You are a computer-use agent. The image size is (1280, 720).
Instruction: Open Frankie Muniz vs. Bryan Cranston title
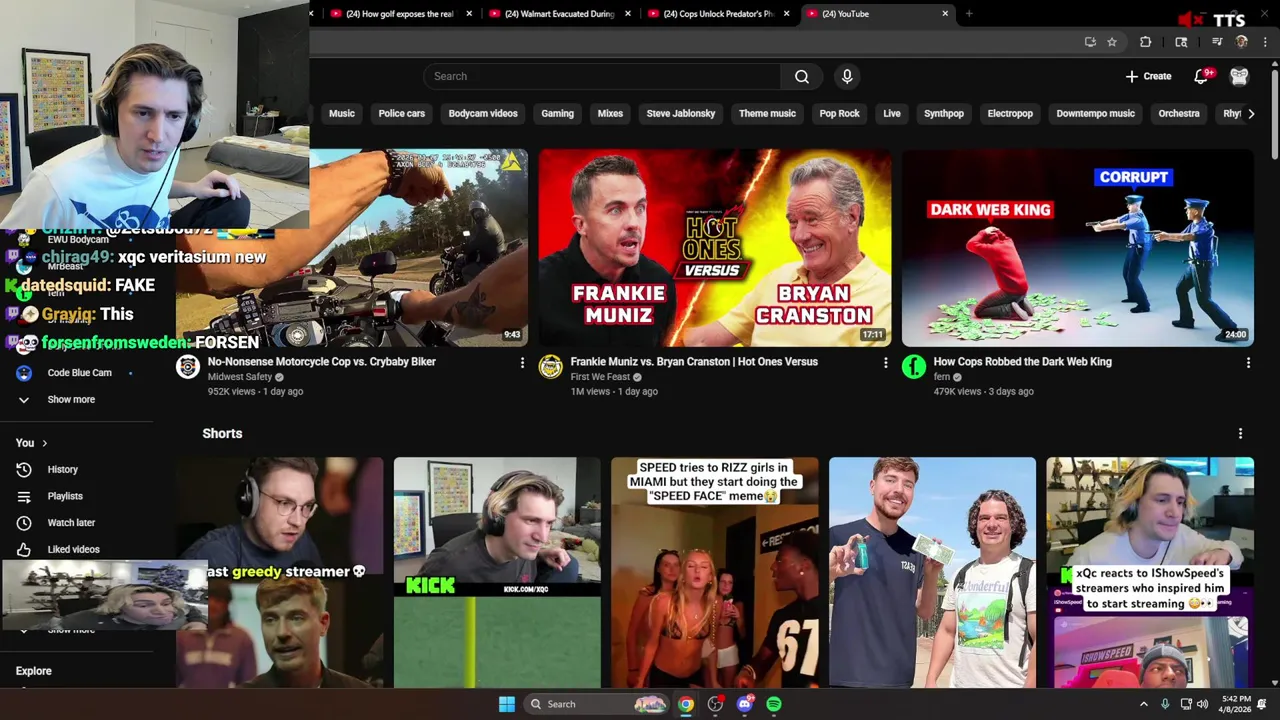pos(694,362)
